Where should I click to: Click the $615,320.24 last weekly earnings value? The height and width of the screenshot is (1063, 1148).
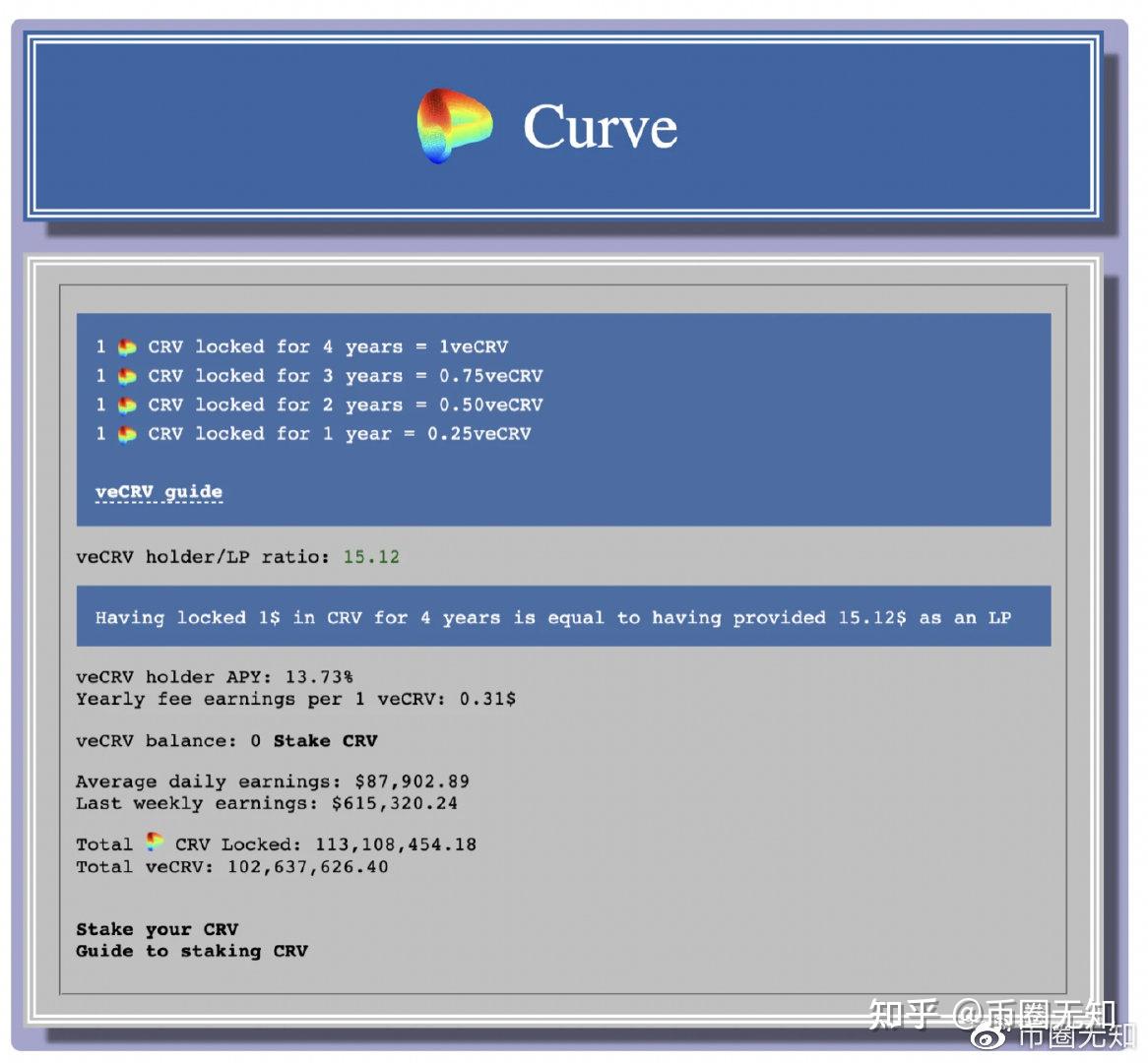point(395,804)
